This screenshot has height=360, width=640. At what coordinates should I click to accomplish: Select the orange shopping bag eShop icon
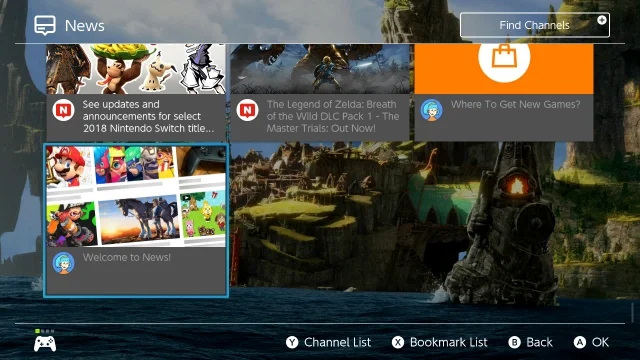click(504, 57)
